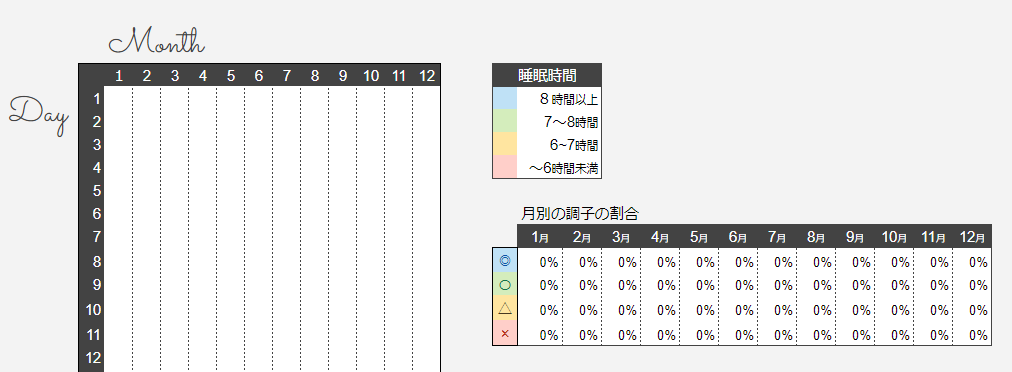This screenshot has height=372, width=1012.
Task: Click the double circle ◎ condition symbol
Action: (x=505, y=261)
